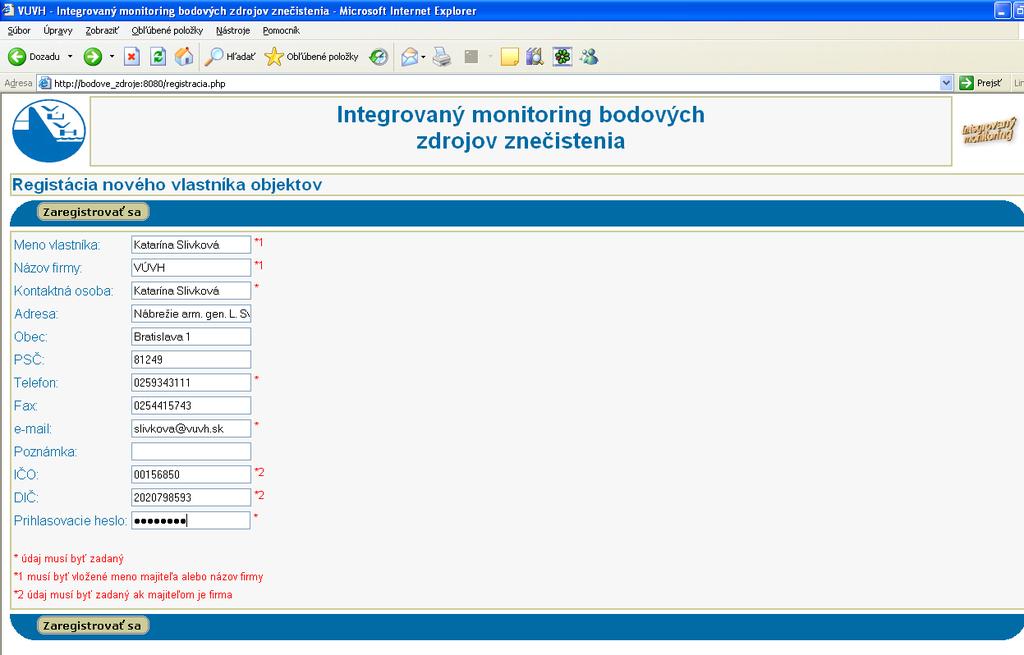Click the Adresa input field
This screenshot has width=1024, height=655.
[x=191, y=313]
